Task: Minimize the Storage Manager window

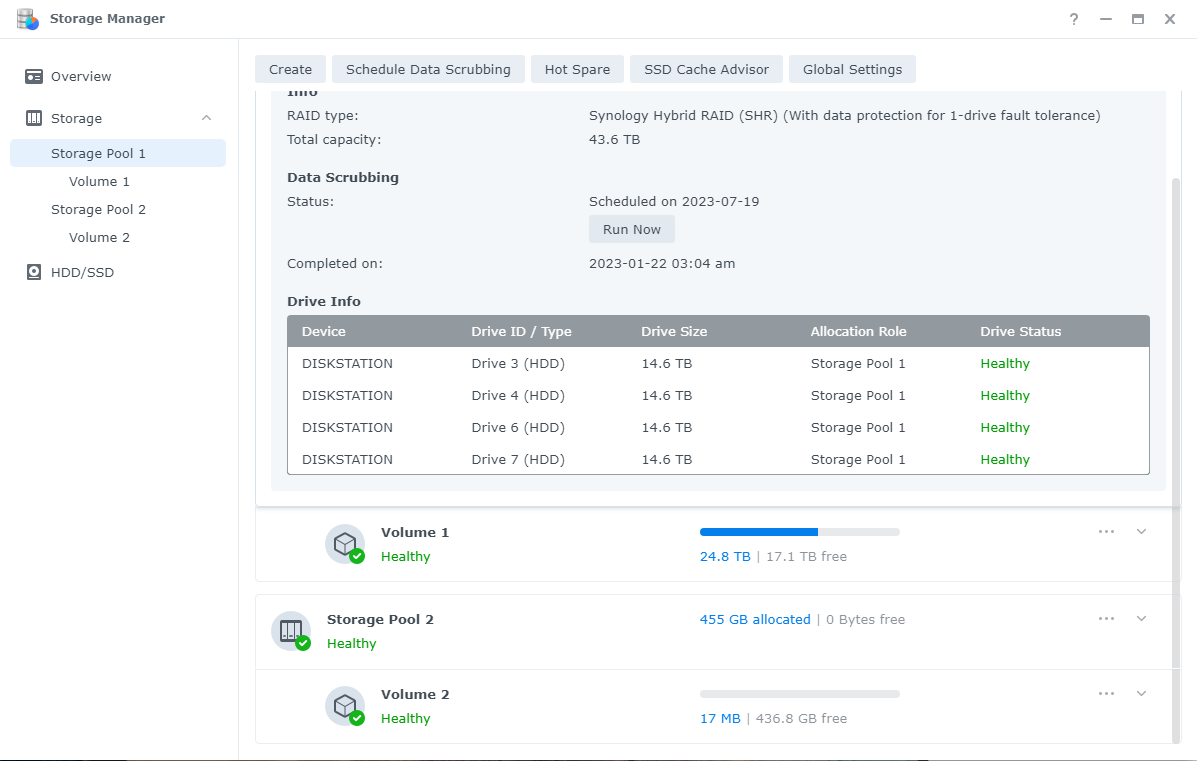Action: (1105, 19)
